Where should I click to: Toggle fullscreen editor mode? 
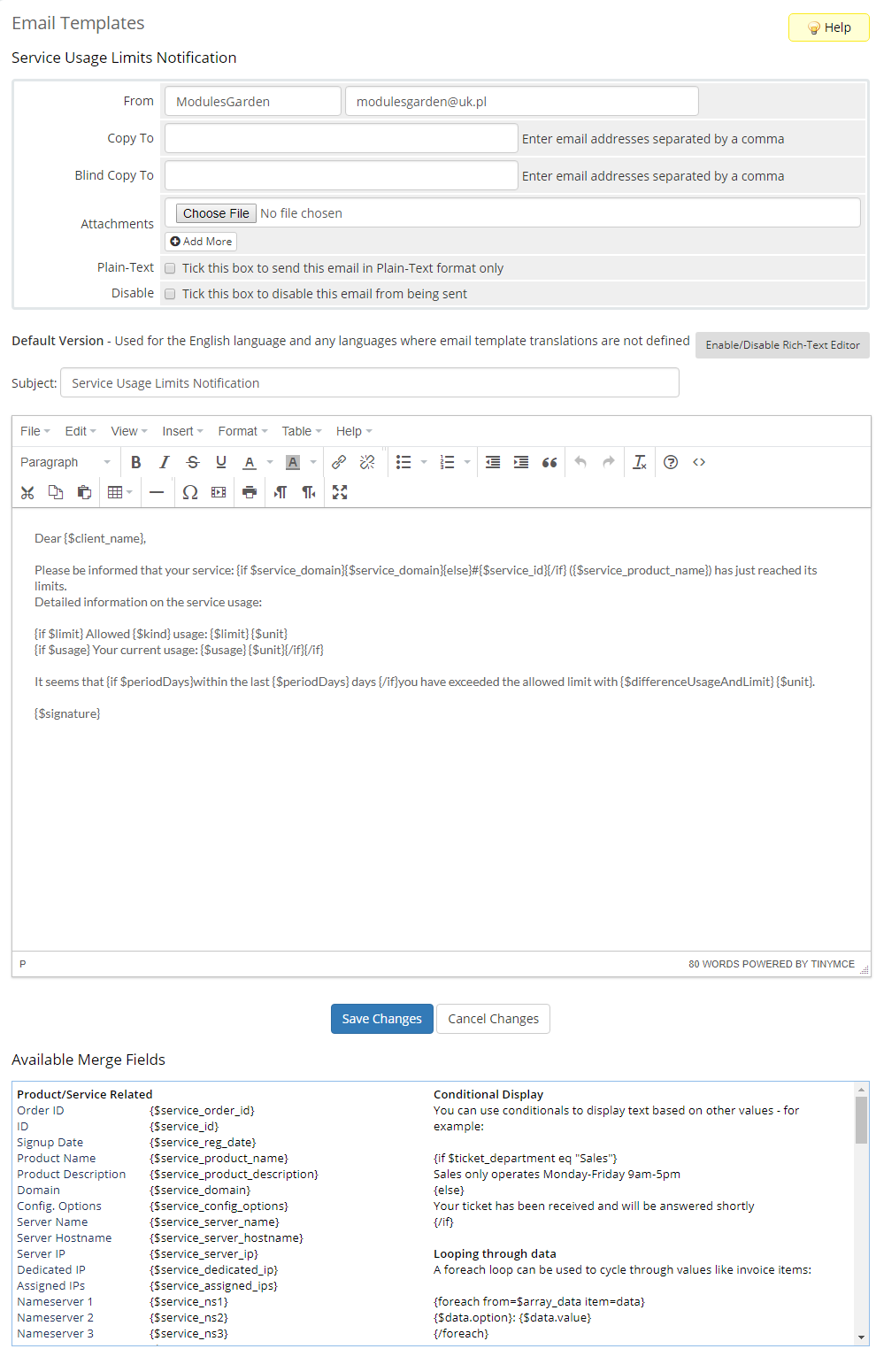(340, 492)
